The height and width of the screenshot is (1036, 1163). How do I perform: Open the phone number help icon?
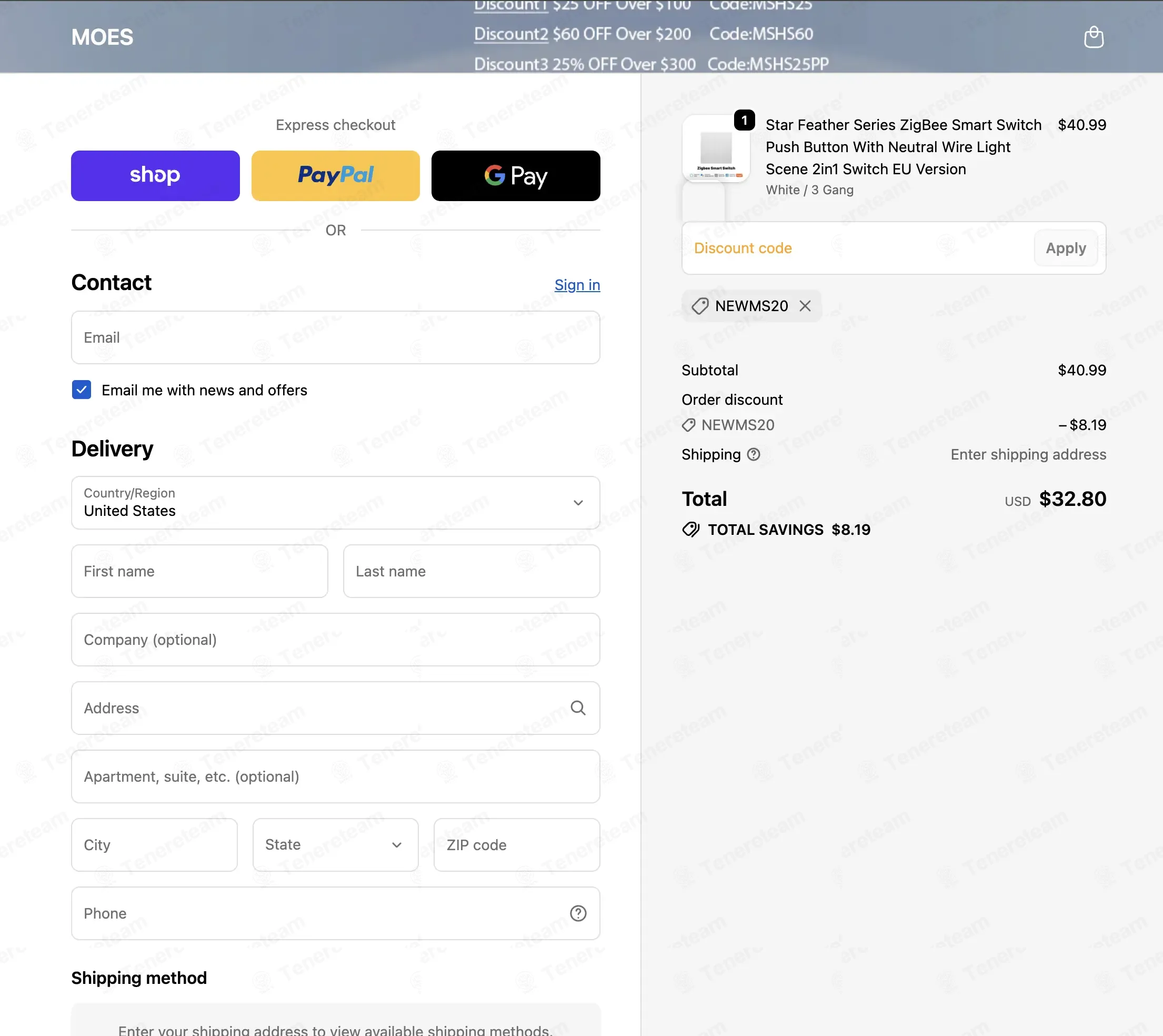coord(578,913)
